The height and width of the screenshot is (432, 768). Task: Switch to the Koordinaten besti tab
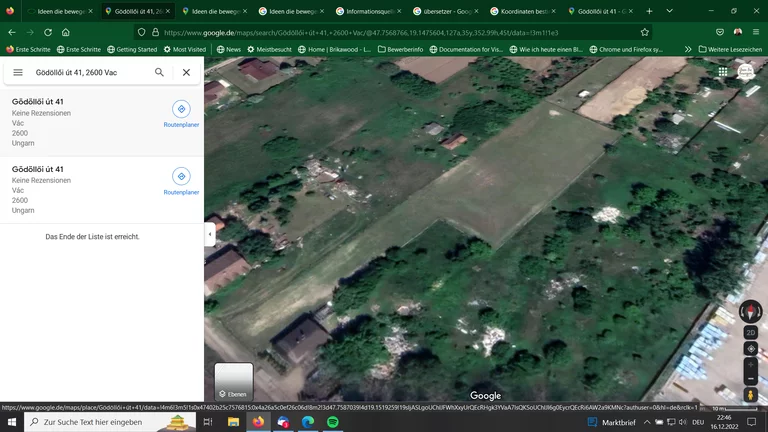click(x=523, y=11)
